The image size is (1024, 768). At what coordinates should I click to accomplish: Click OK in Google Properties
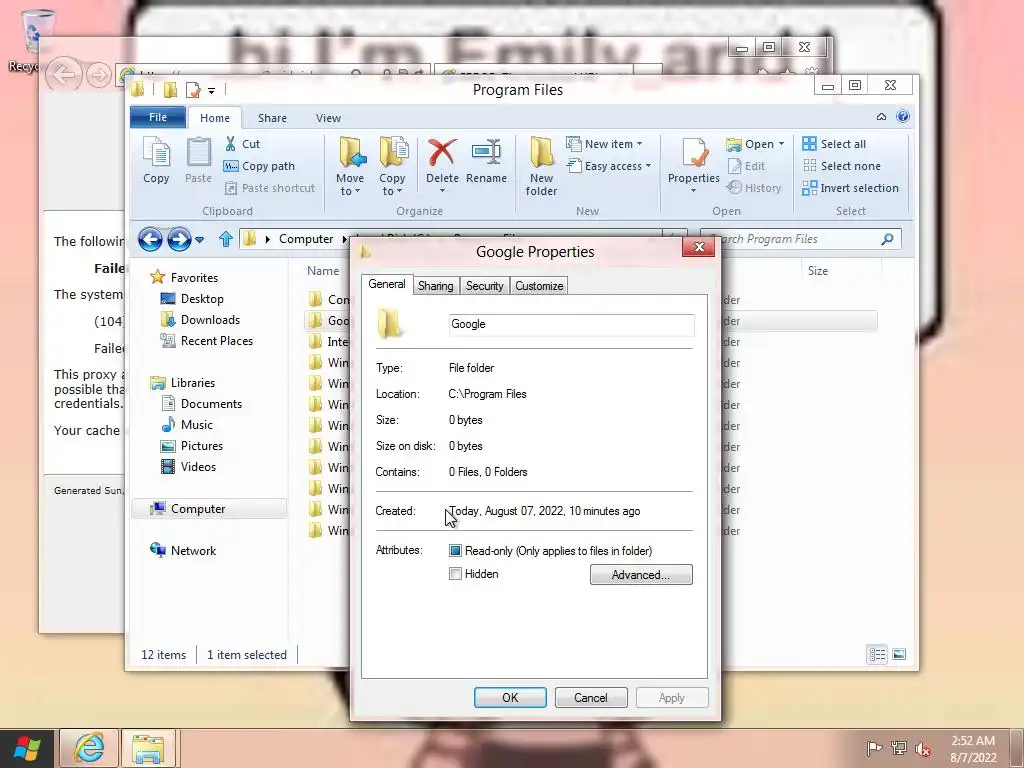tap(510, 697)
